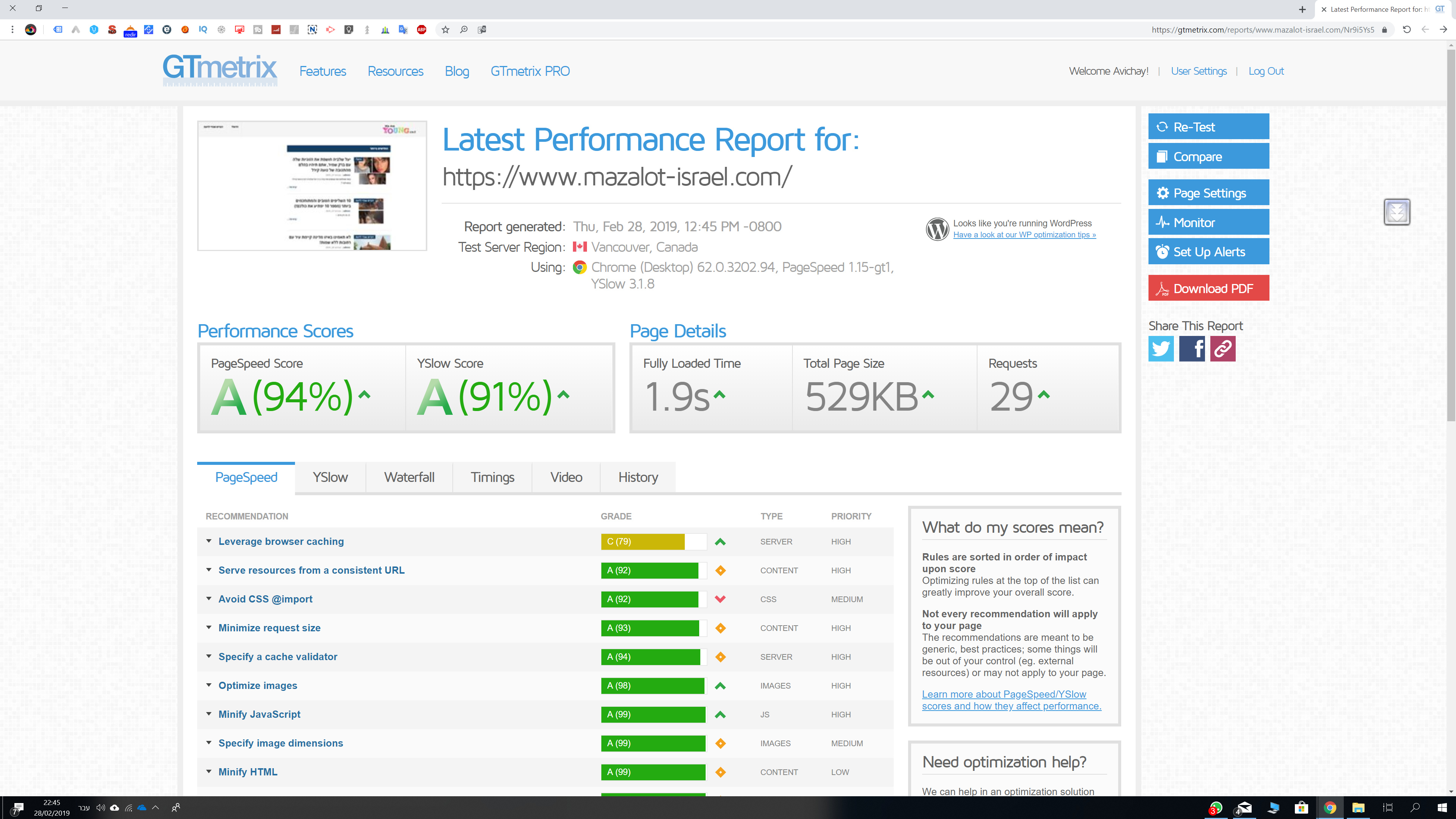1456x819 pixels.
Task: Expand Optimize images recommendation
Action: tap(258, 686)
